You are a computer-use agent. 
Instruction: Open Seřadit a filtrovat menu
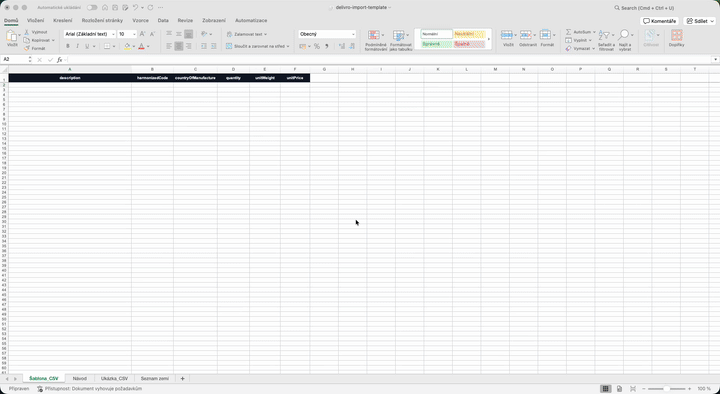(x=606, y=40)
